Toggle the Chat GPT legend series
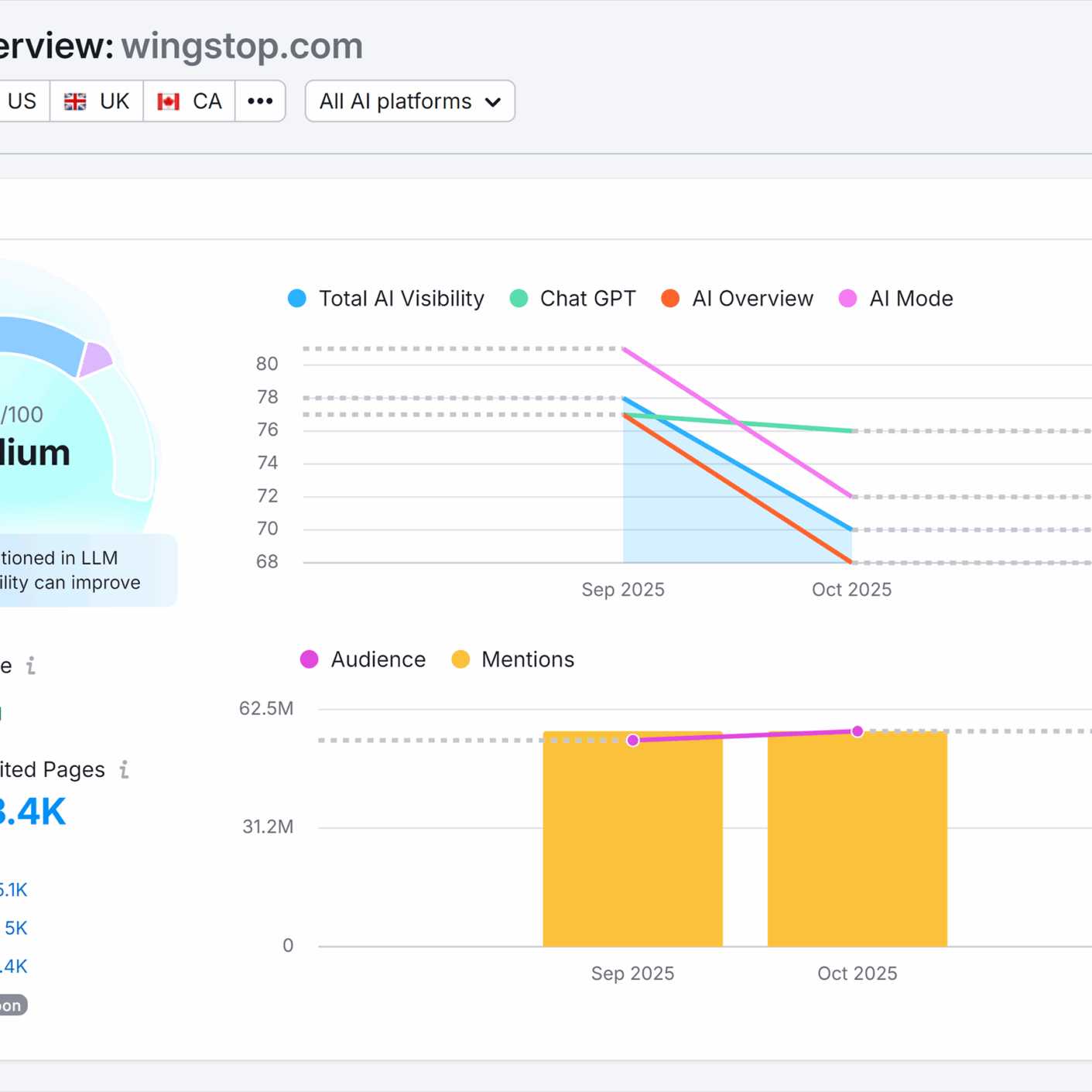 pyautogui.click(x=573, y=299)
